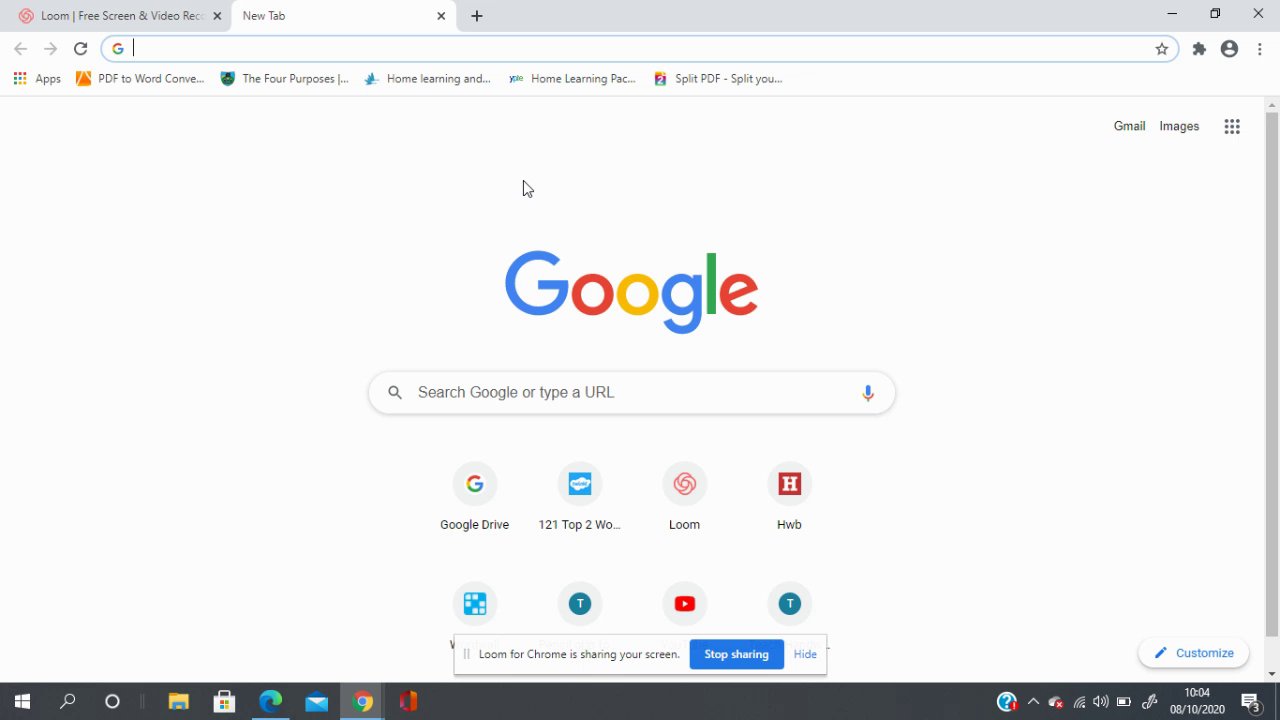Image resolution: width=1280 pixels, height=720 pixels.
Task: Go back to the previous page
Action: point(20,49)
